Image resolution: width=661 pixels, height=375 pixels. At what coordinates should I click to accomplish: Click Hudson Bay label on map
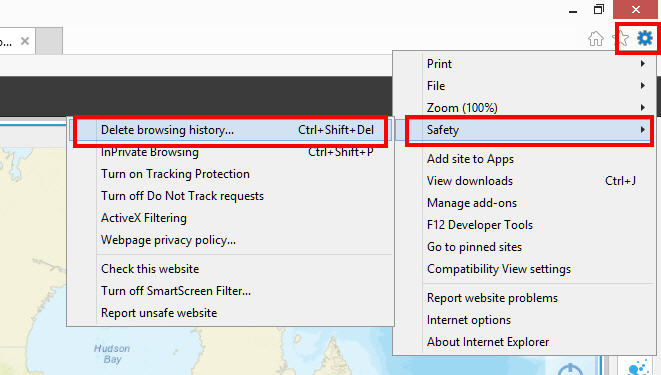[x=112, y=354]
